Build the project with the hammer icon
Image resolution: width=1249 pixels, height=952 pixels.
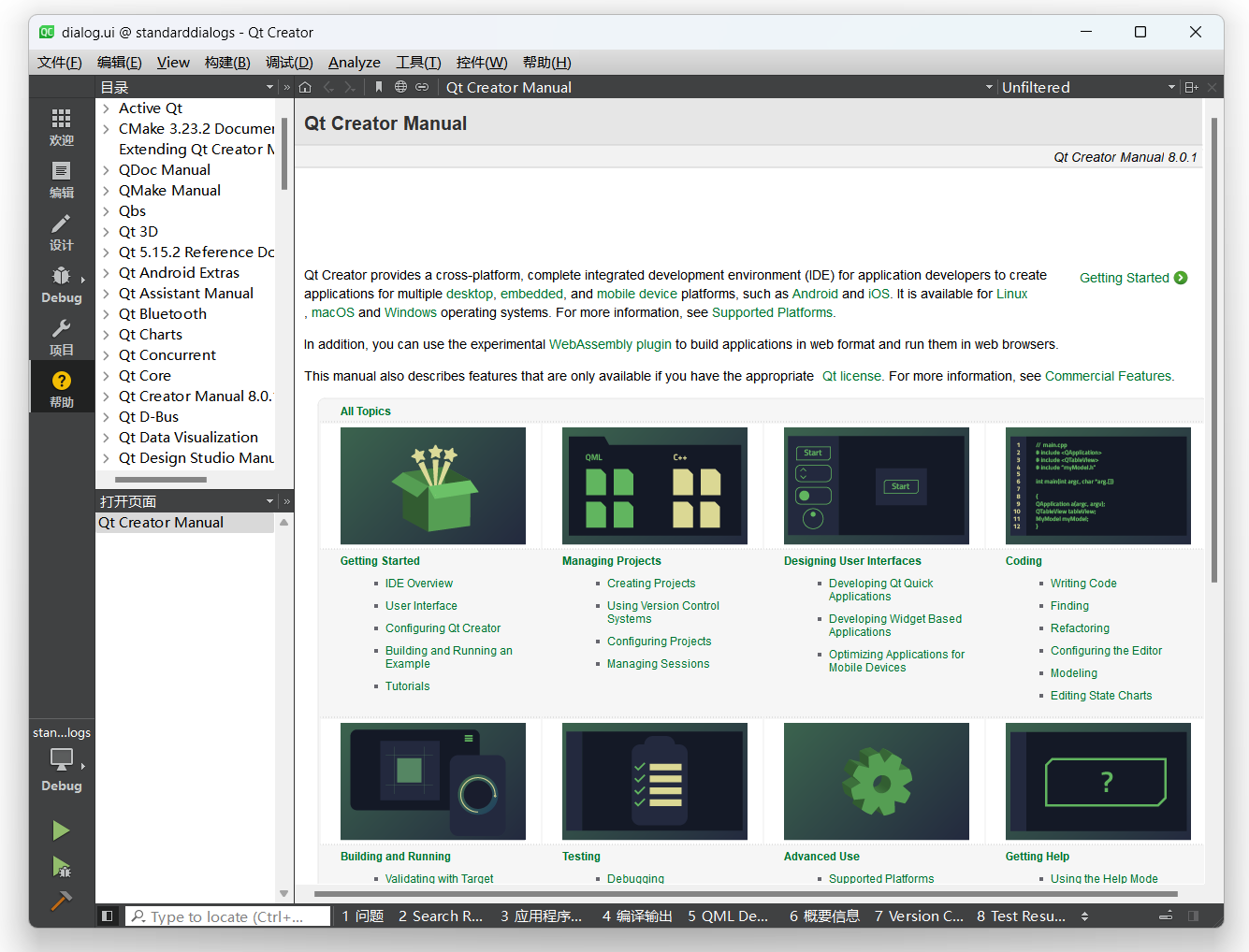click(61, 900)
